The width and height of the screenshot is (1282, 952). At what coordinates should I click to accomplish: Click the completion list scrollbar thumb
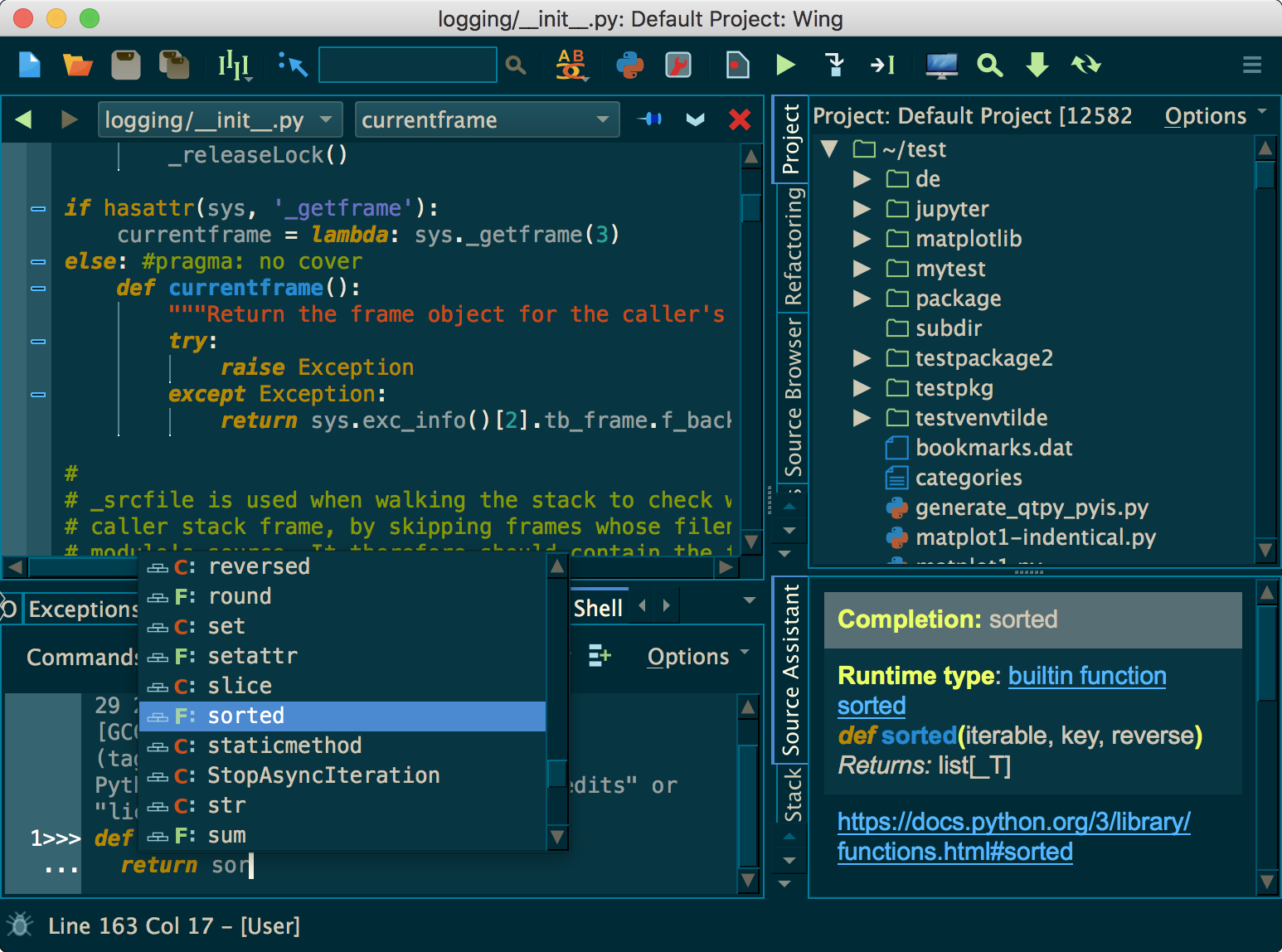(557, 773)
